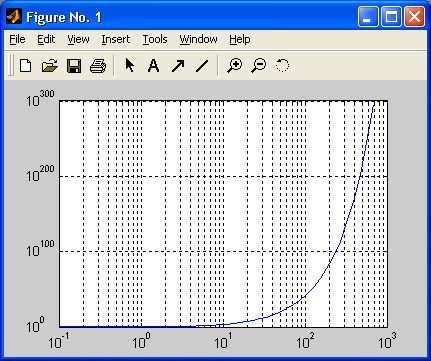431x361 pixels.
Task: Select the Insert Line tool
Action: pyautogui.click(x=202, y=66)
